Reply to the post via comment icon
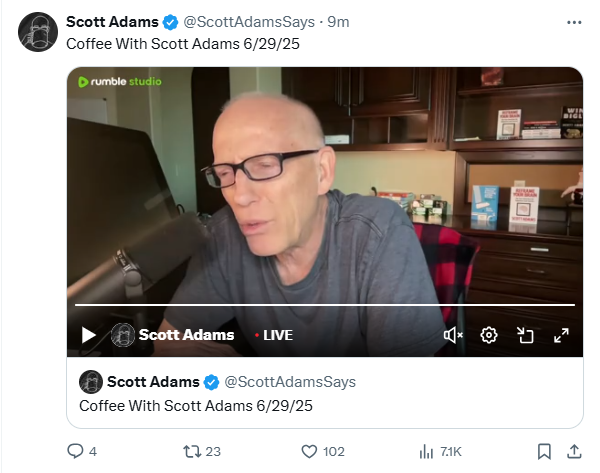Image resolution: width=600 pixels, height=473 pixels. pyautogui.click(x=75, y=451)
